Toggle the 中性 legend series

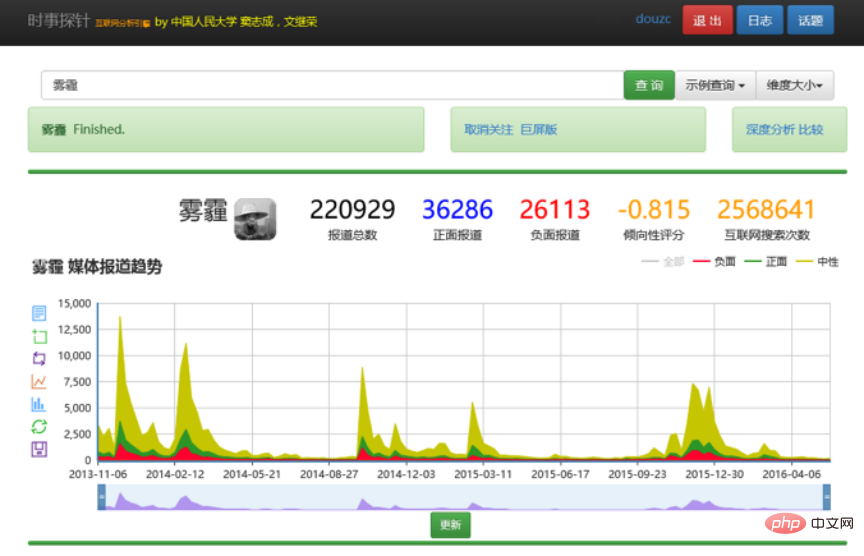(x=817, y=262)
